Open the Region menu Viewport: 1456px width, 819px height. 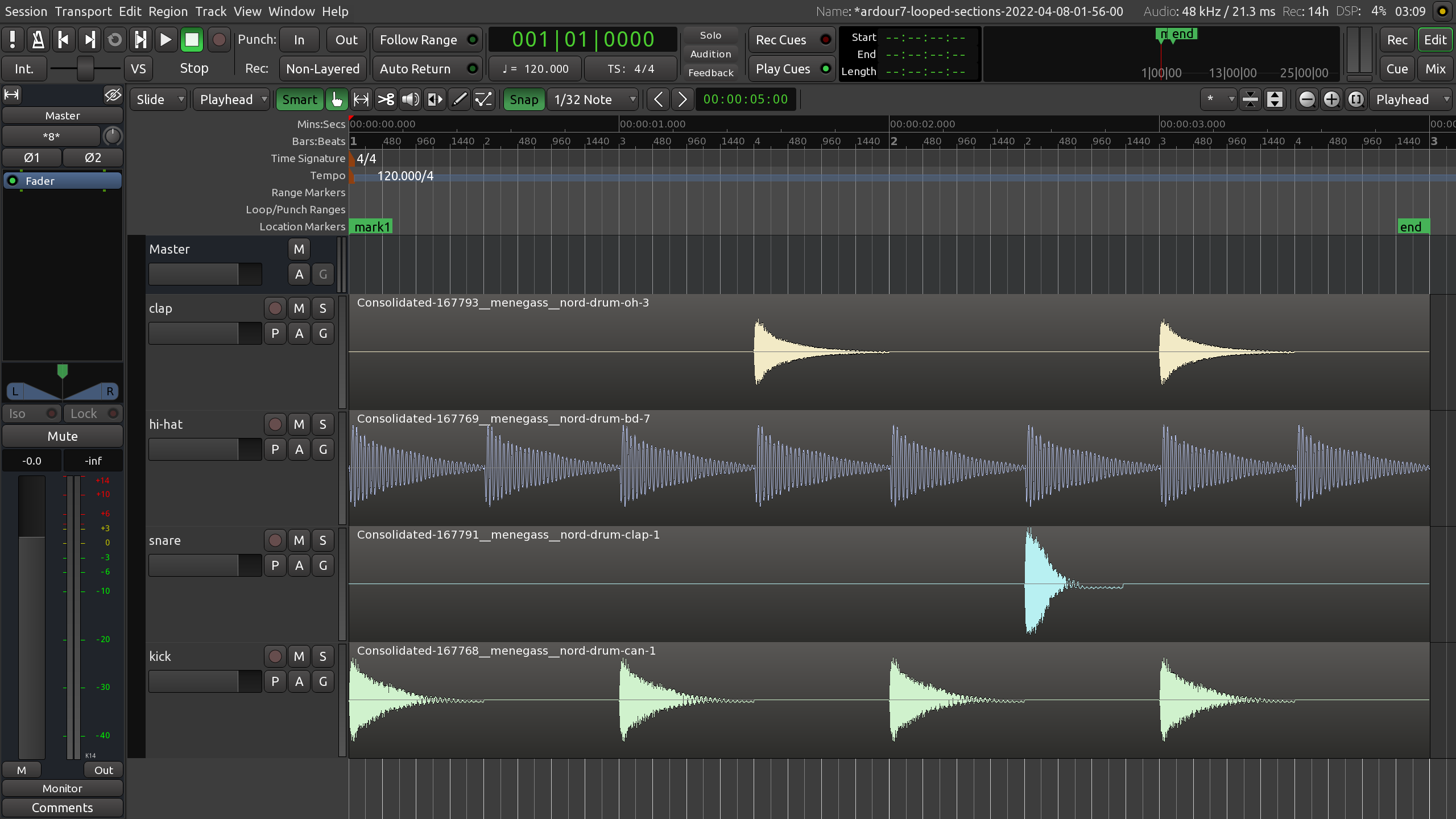pos(168,11)
